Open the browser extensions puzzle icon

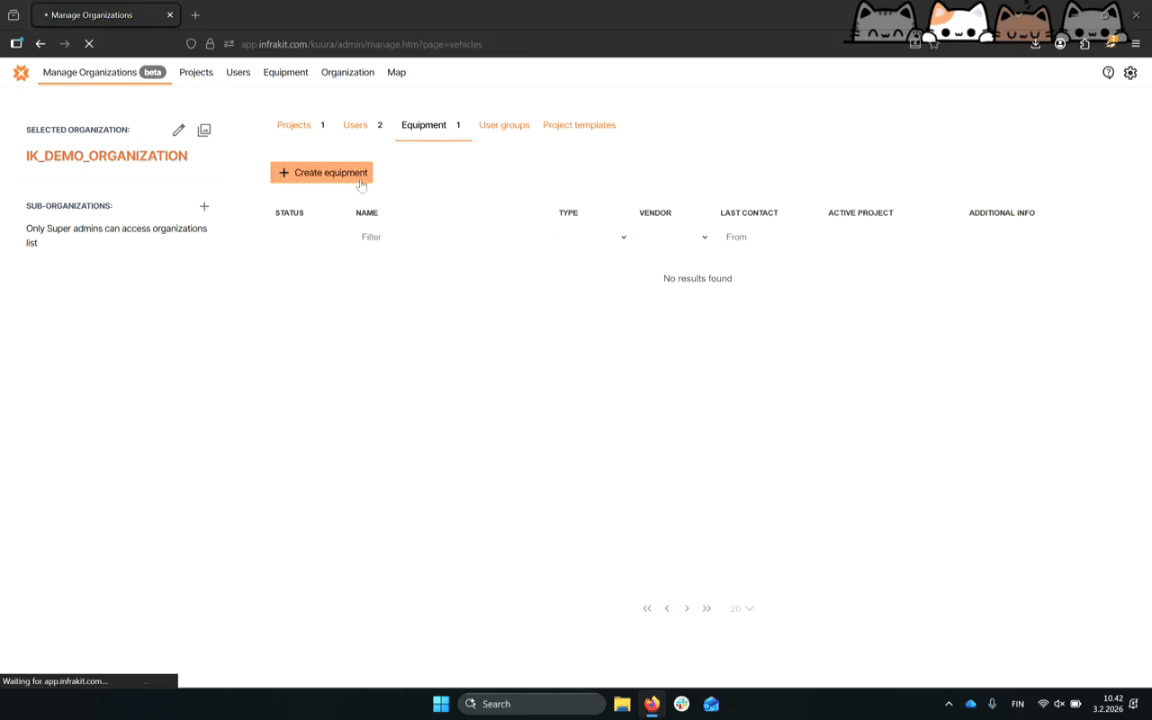[1085, 44]
